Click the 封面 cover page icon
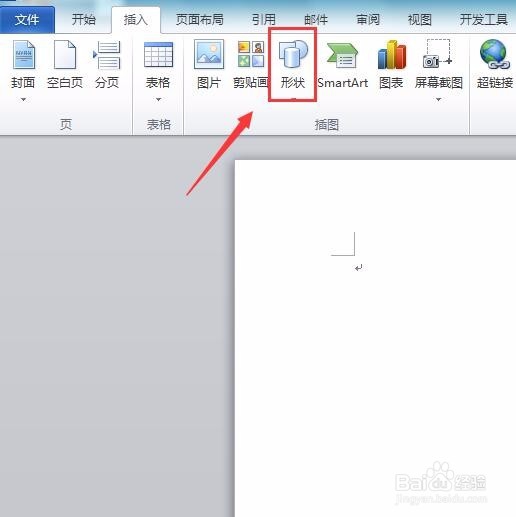 pos(23,55)
